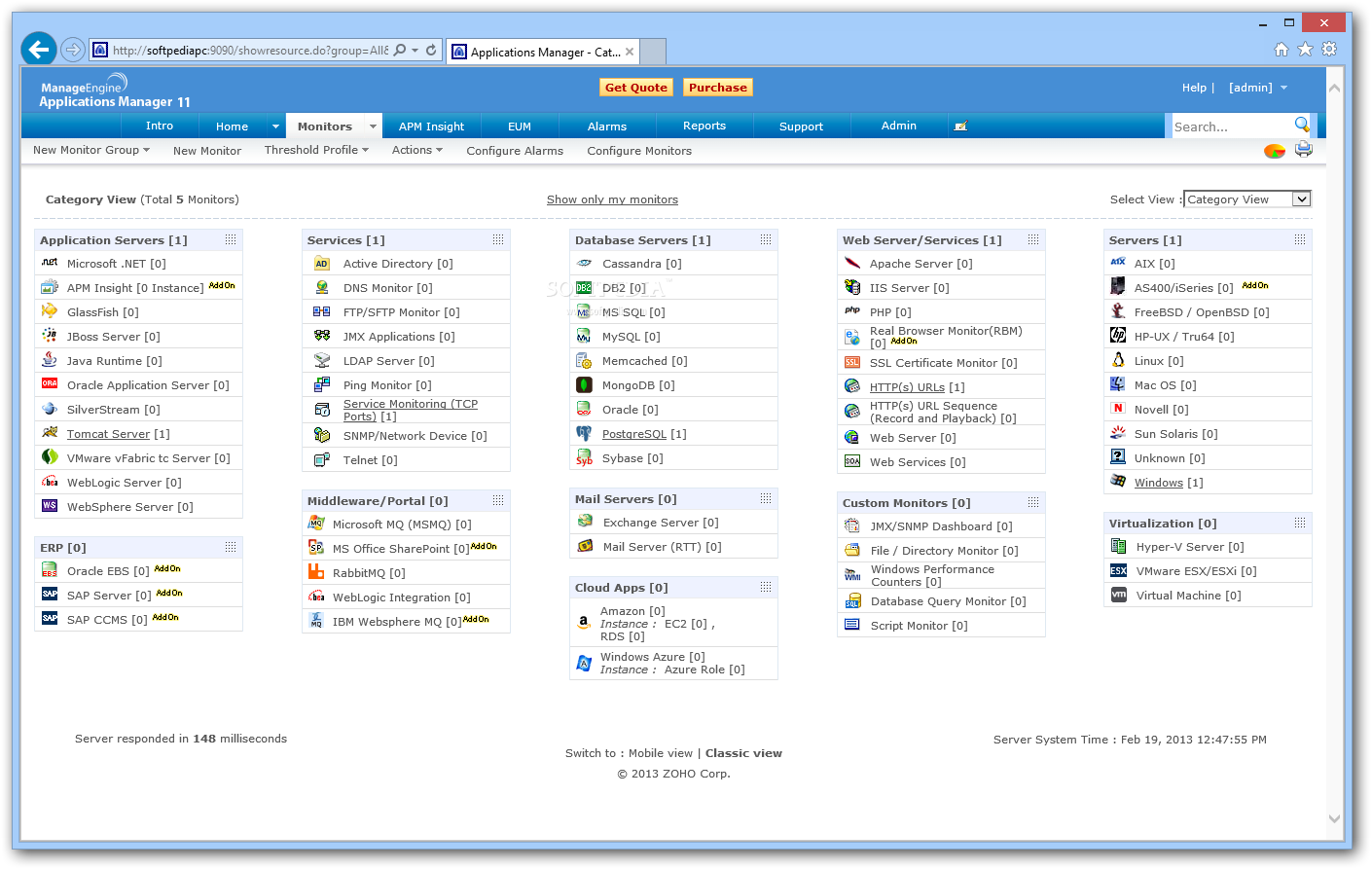The width and height of the screenshot is (1372, 869).
Task: Click the New Monitor menu item
Action: coord(207,151)
